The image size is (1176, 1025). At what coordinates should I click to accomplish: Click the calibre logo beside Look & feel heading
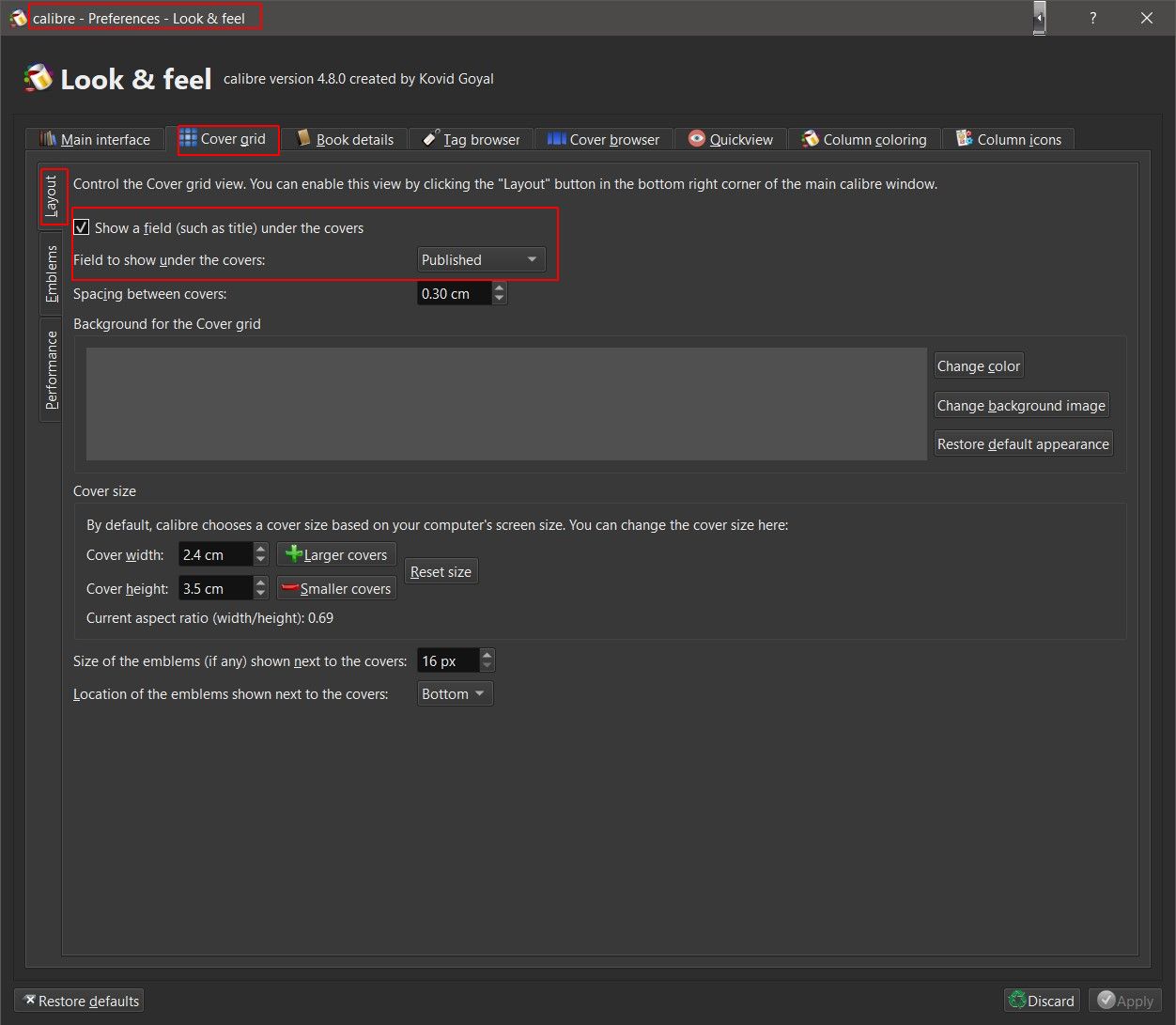[x=38, y=79]
